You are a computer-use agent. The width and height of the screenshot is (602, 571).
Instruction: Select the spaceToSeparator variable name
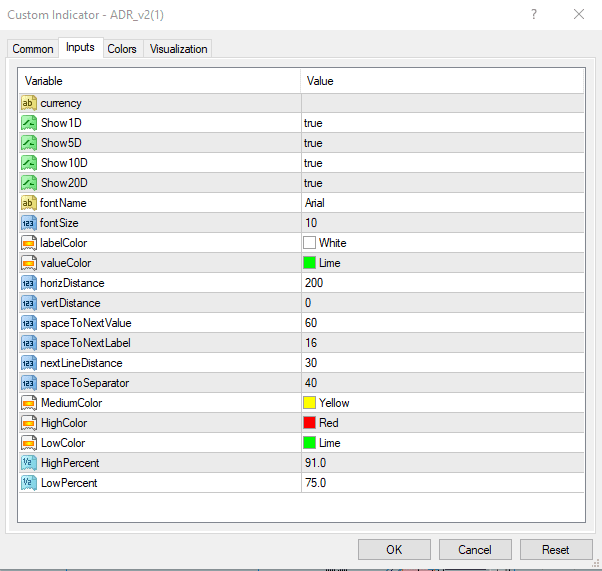[84, 383]
